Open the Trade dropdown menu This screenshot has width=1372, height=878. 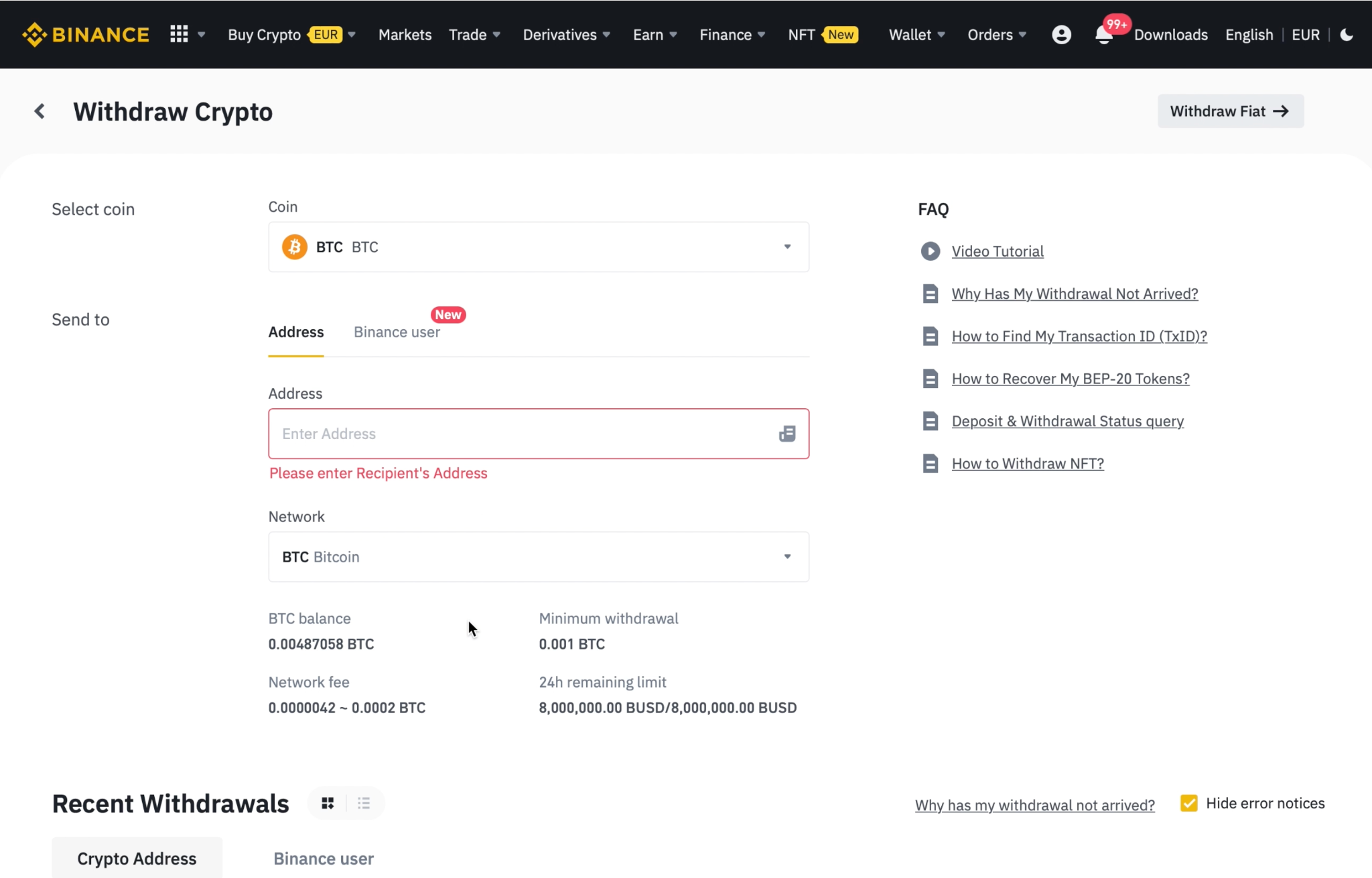coord(474,35)
